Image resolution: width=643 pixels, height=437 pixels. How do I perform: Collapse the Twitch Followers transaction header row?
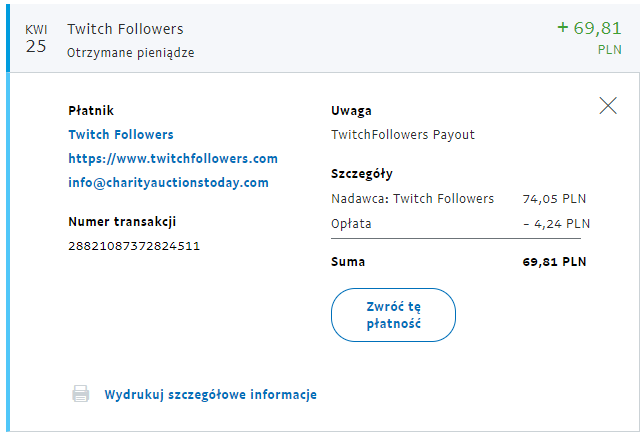tap(324, 39)
